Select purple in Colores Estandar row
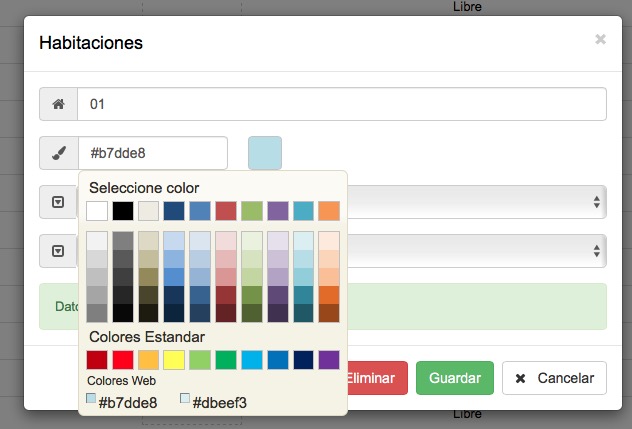Screen dimensions: 632x429 [x=329, y=360]
